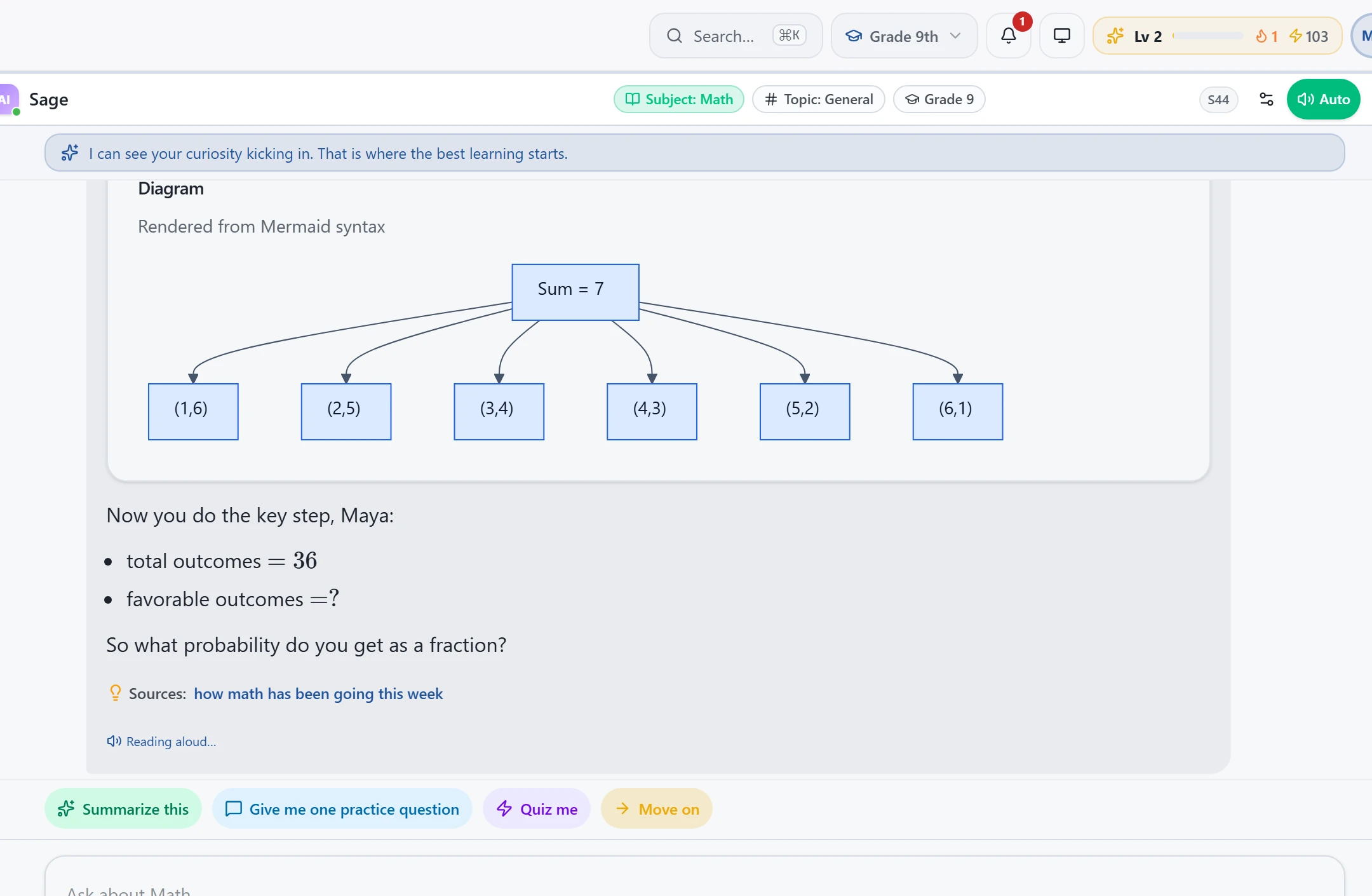Click the Sage AI avatar icon
Screen dimensions: 1372x896
(x=8, y=99)
